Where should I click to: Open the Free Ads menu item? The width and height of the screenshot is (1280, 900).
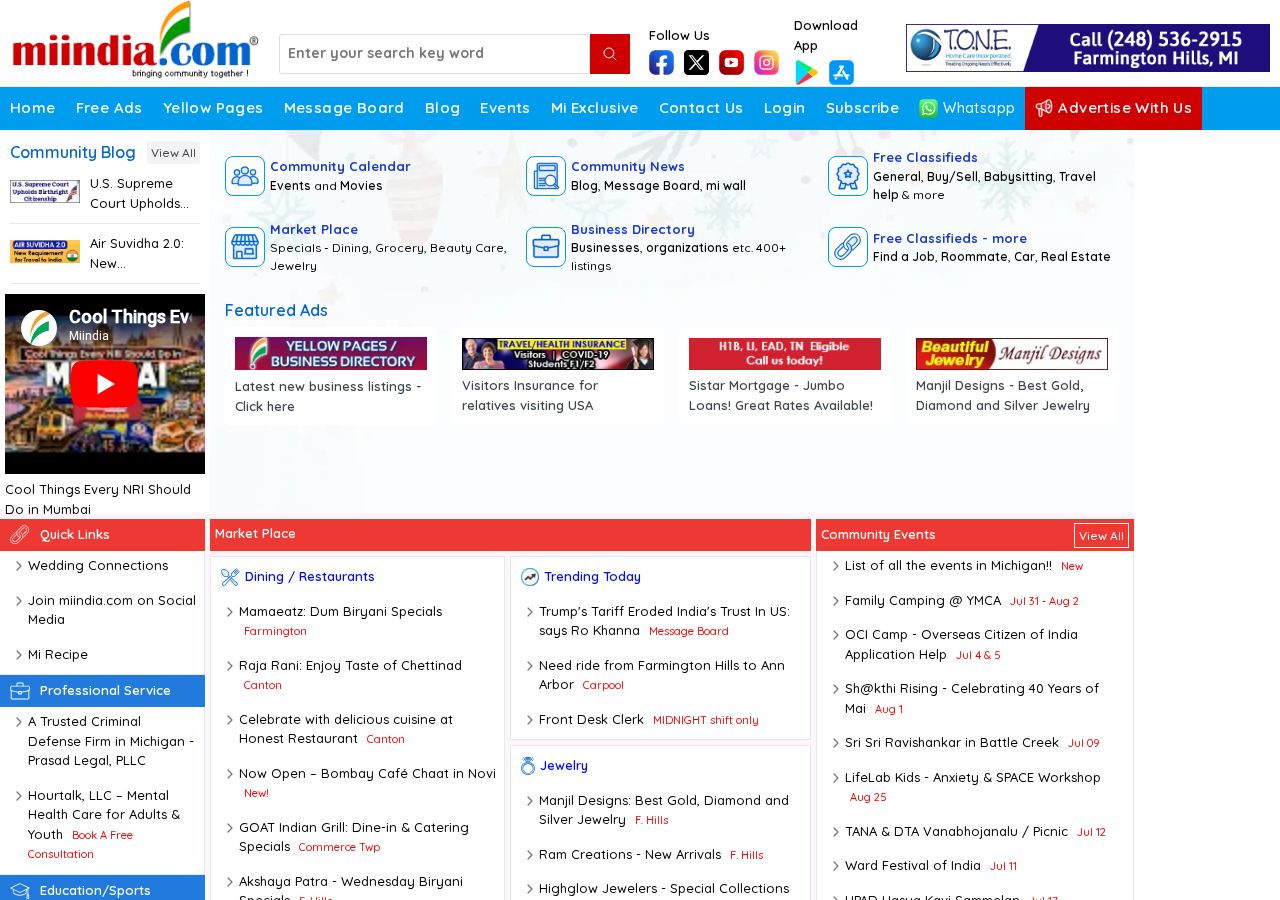pyautogui.click(x=109, y=108)
